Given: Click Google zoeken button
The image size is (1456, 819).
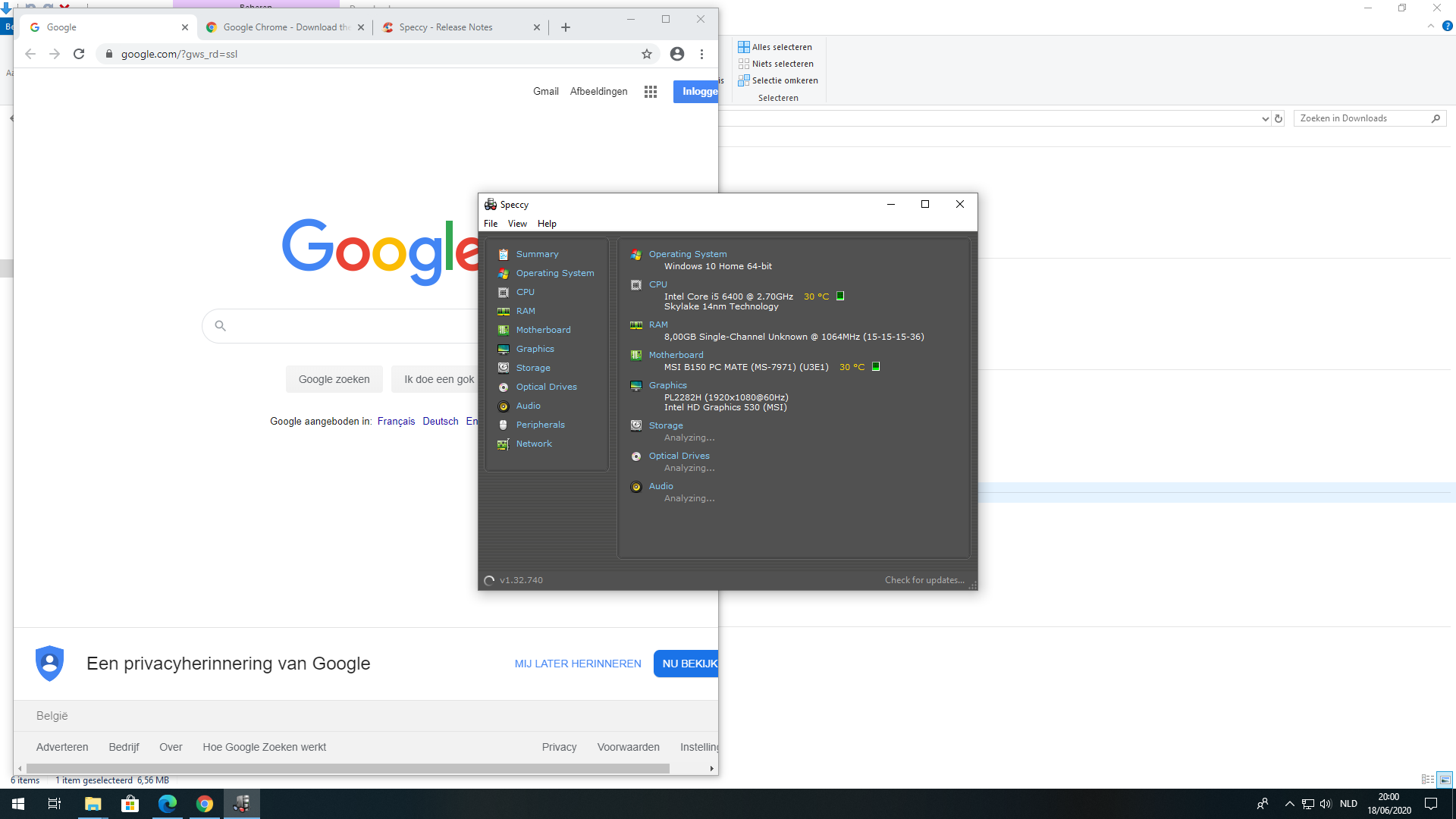Looking at the screenshot, I should tap(334, 379).
